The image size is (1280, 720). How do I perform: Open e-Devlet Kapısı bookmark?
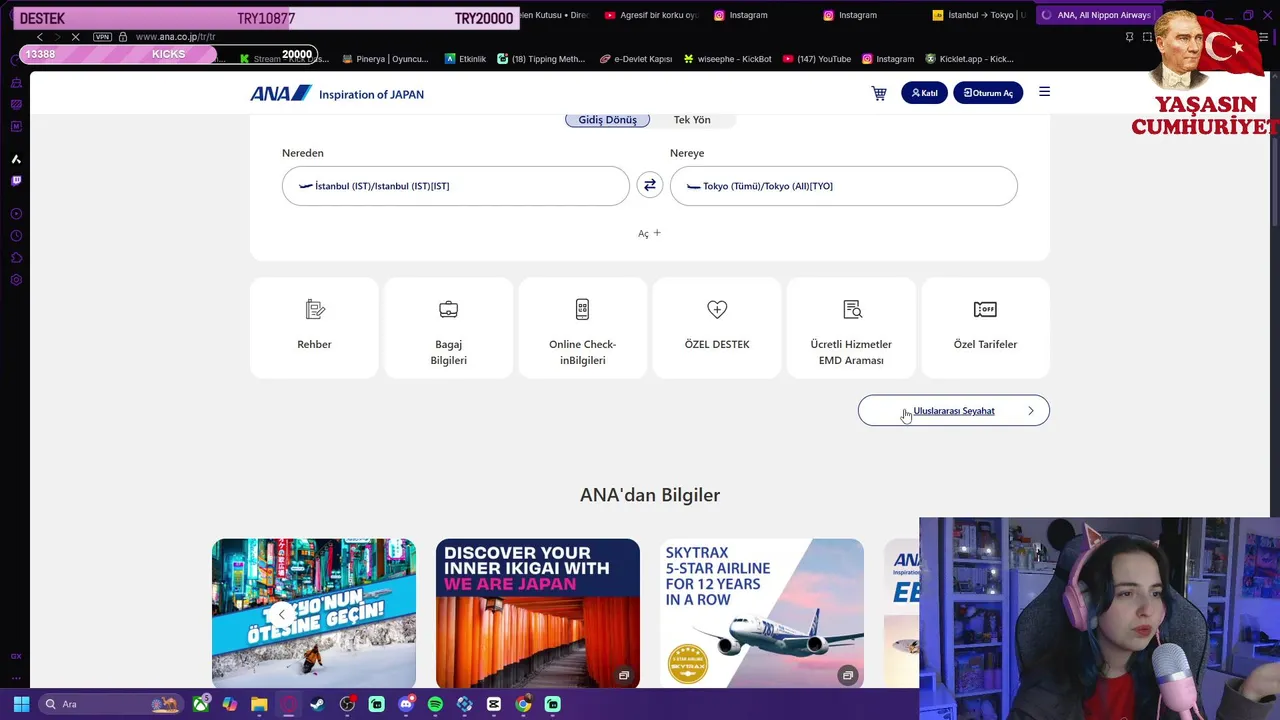(x=636, y=59)
